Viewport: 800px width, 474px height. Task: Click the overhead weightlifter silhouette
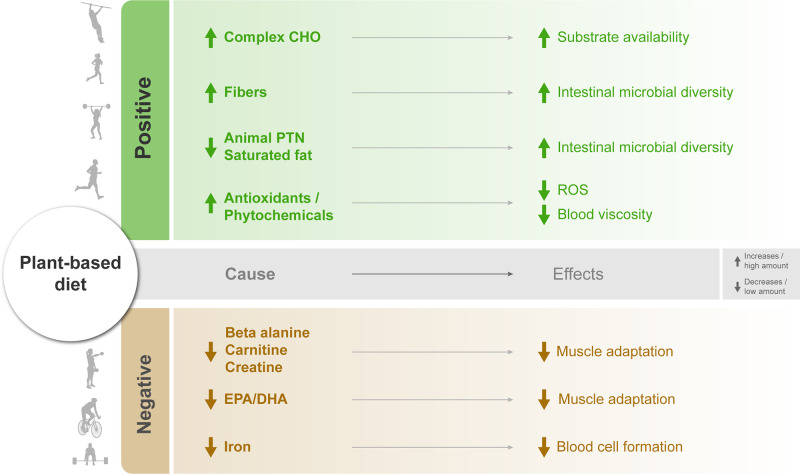point(96,121)
